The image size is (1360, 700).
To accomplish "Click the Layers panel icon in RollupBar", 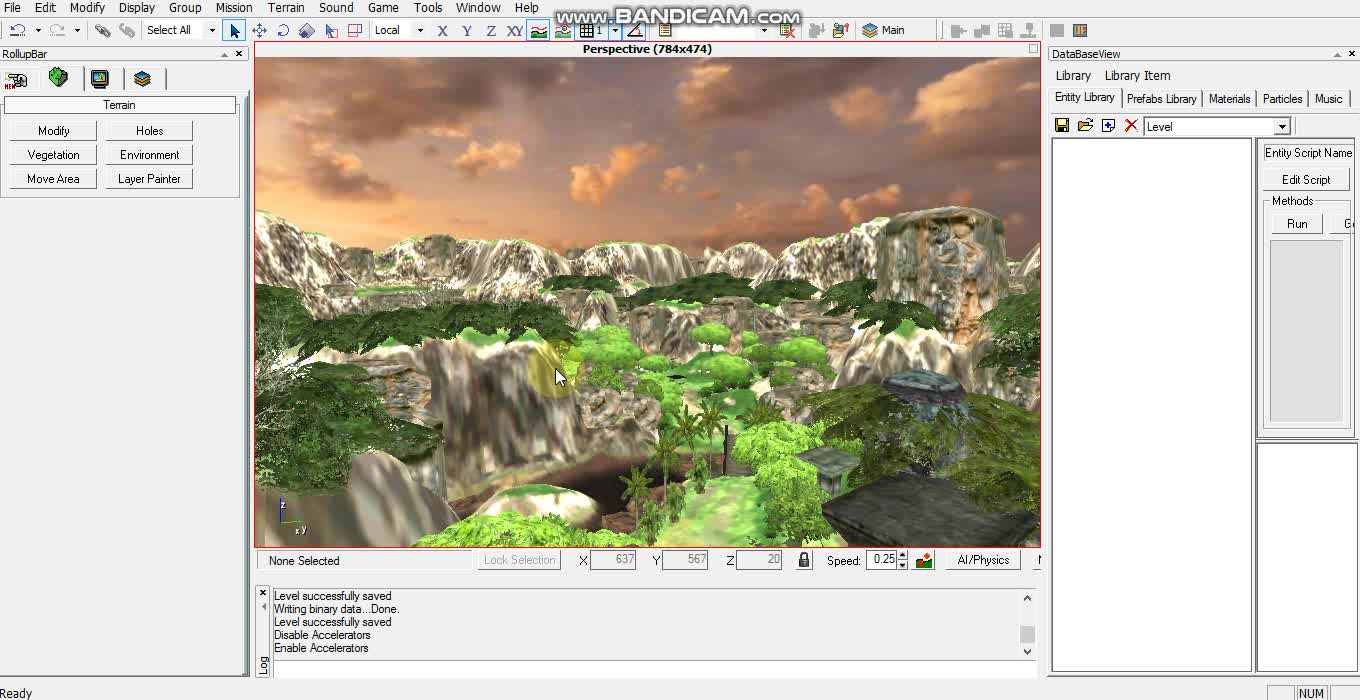I will [142, 78].
